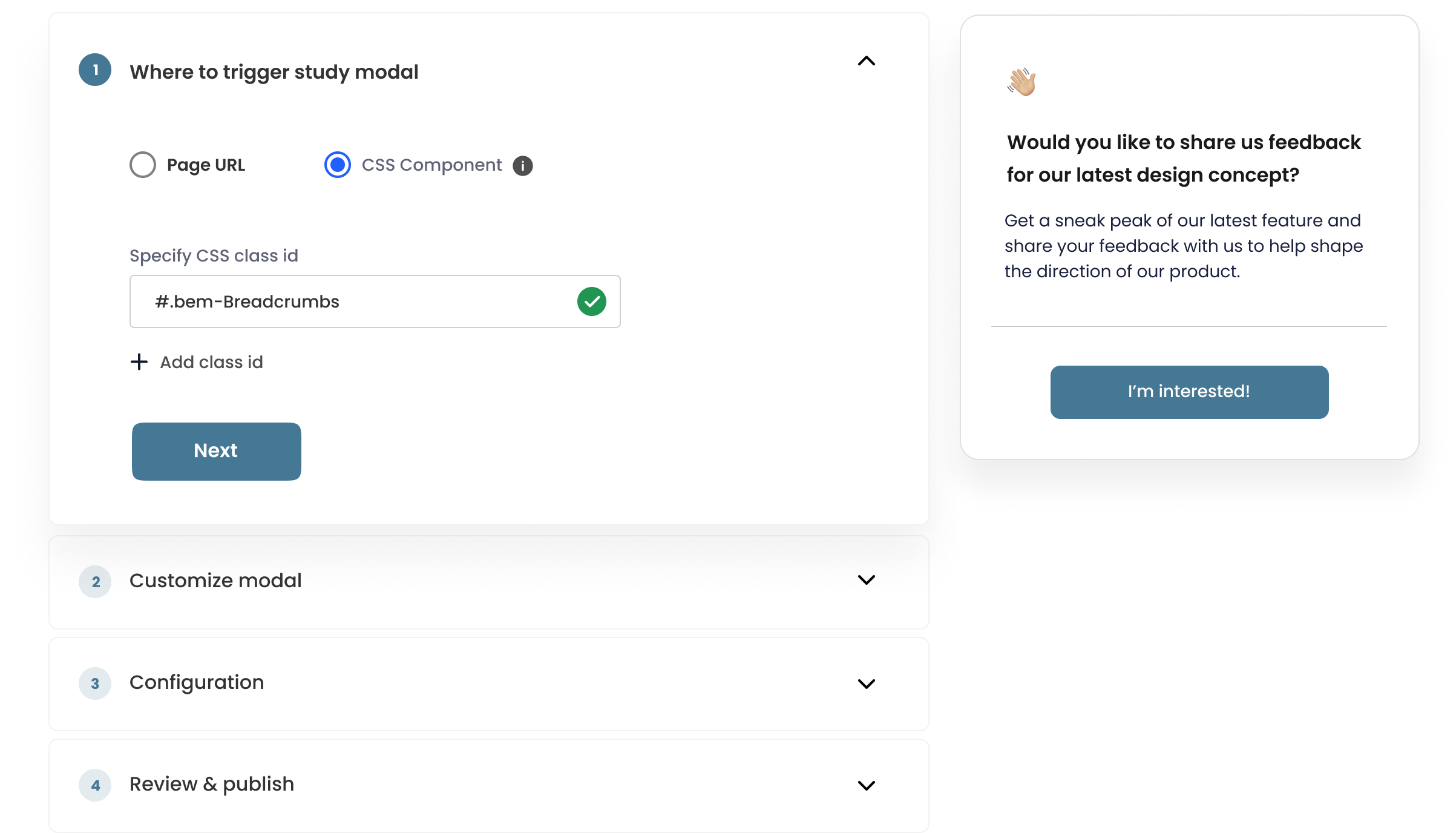Open the Customize modal step title

pyautogui.click(x=215, y=581)
